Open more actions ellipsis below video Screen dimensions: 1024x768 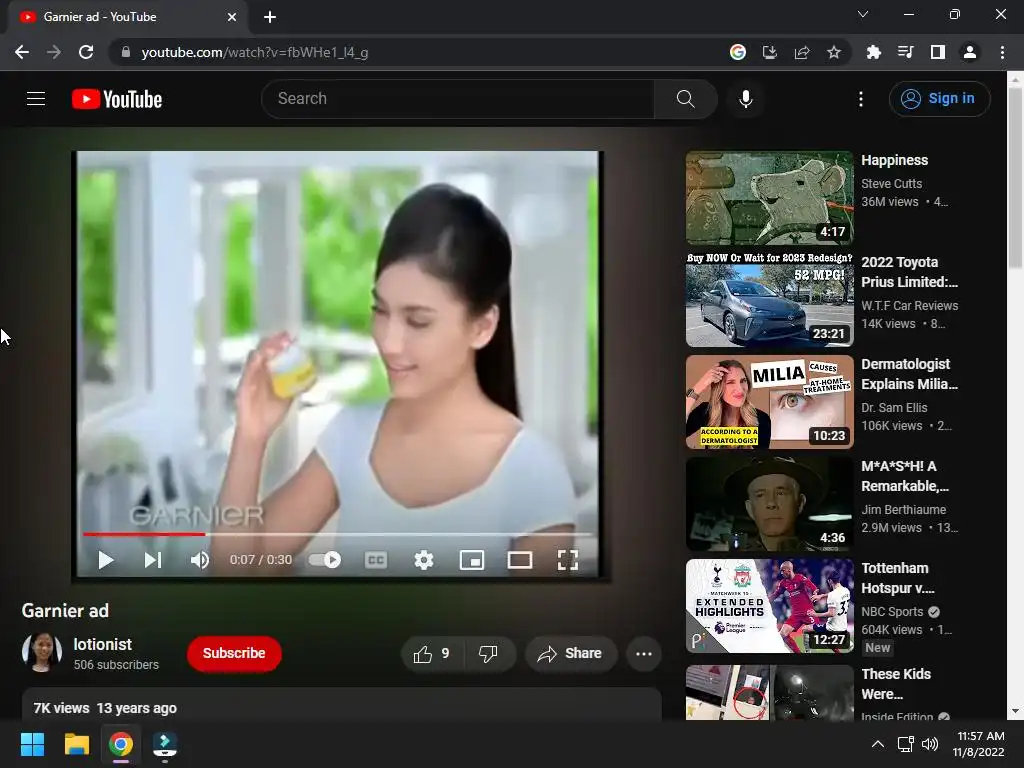tap(643, 654)
